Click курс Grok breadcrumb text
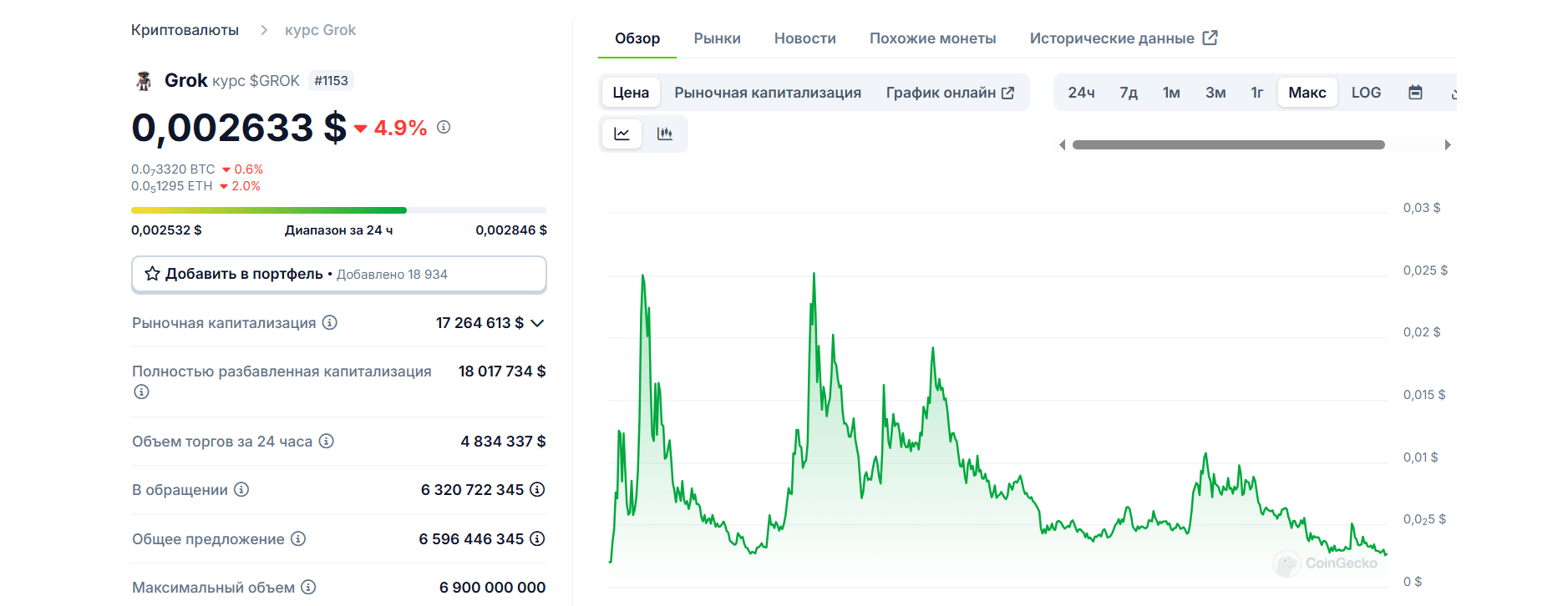The height and width of the screenshot is (606, 1568). point(320,30)
